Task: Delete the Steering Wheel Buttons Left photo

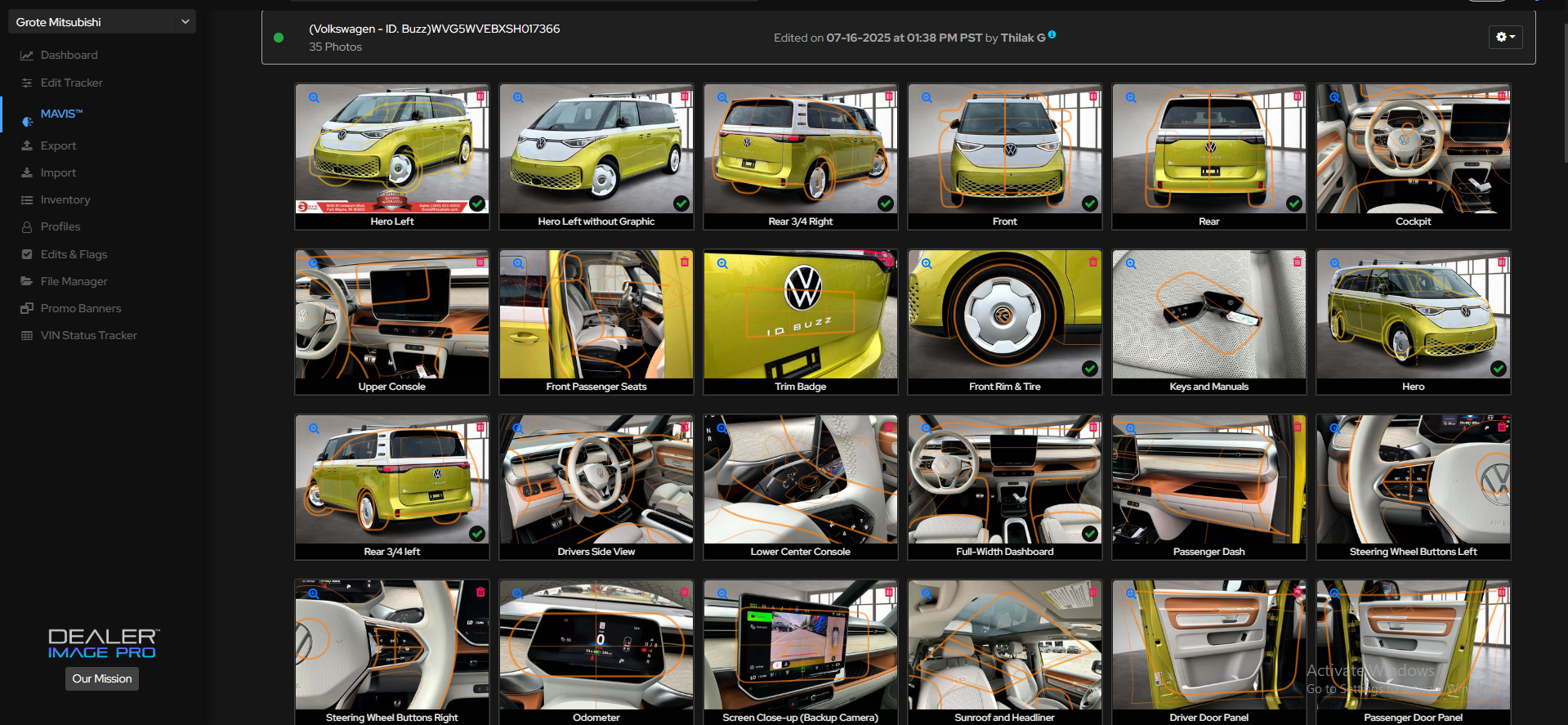Action: click(1502, 427)
